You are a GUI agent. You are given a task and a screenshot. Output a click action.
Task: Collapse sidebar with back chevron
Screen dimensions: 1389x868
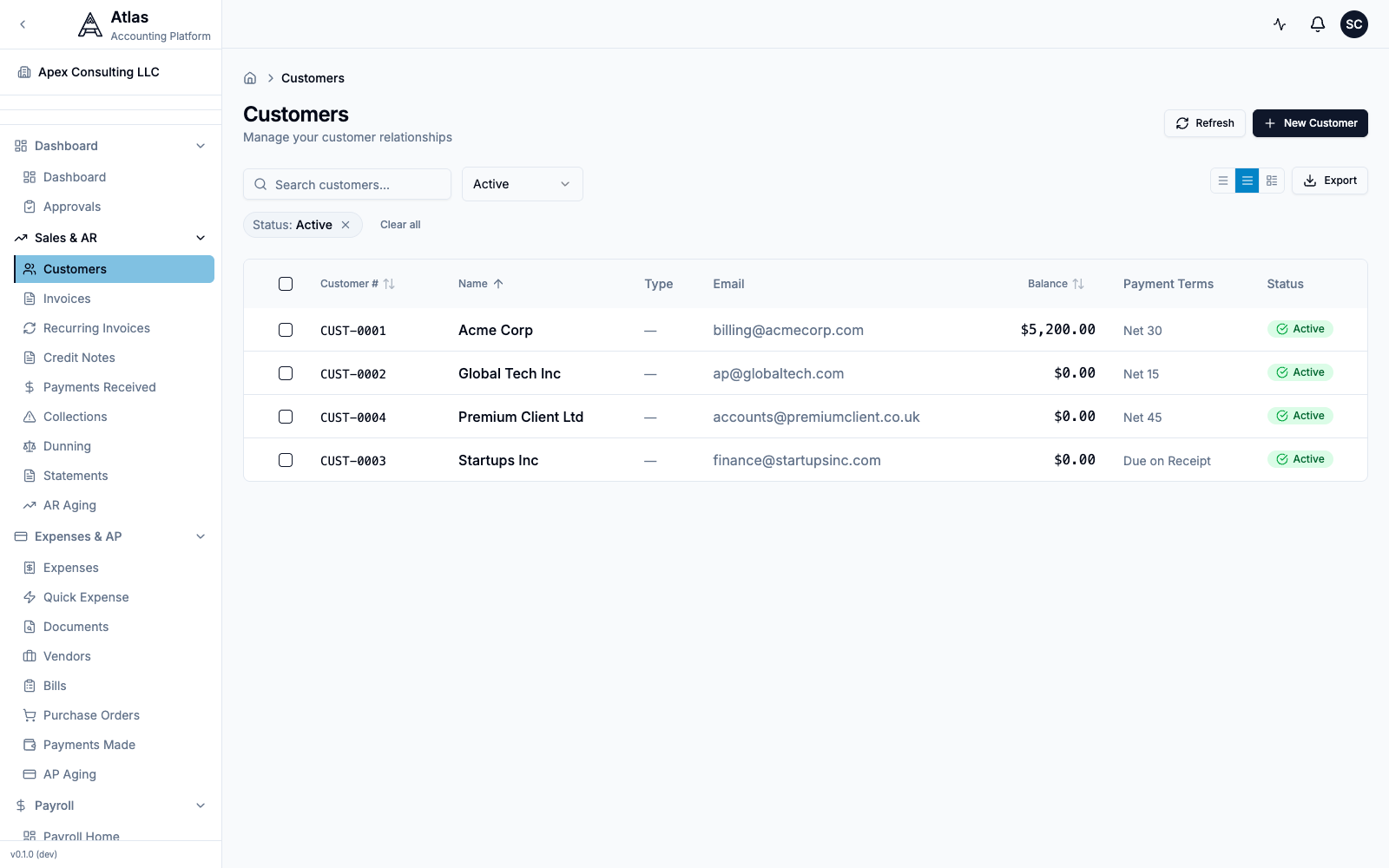(x=23, y=24)
